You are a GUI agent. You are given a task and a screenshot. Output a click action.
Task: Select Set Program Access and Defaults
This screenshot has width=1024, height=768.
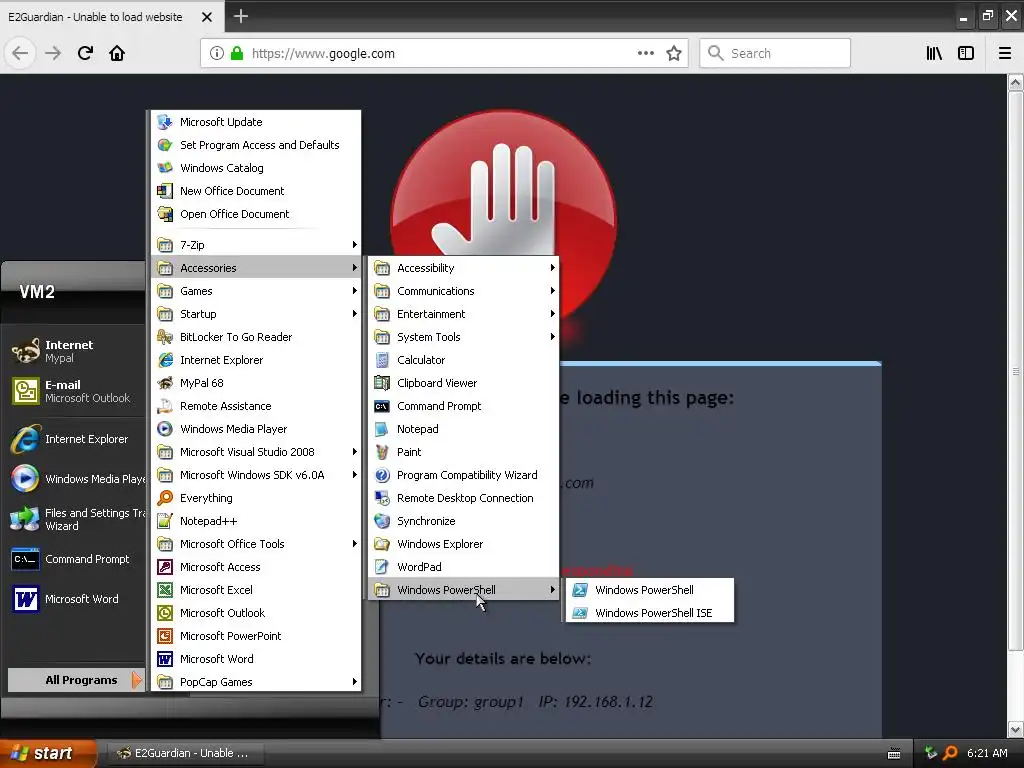(x=256, y=145)
